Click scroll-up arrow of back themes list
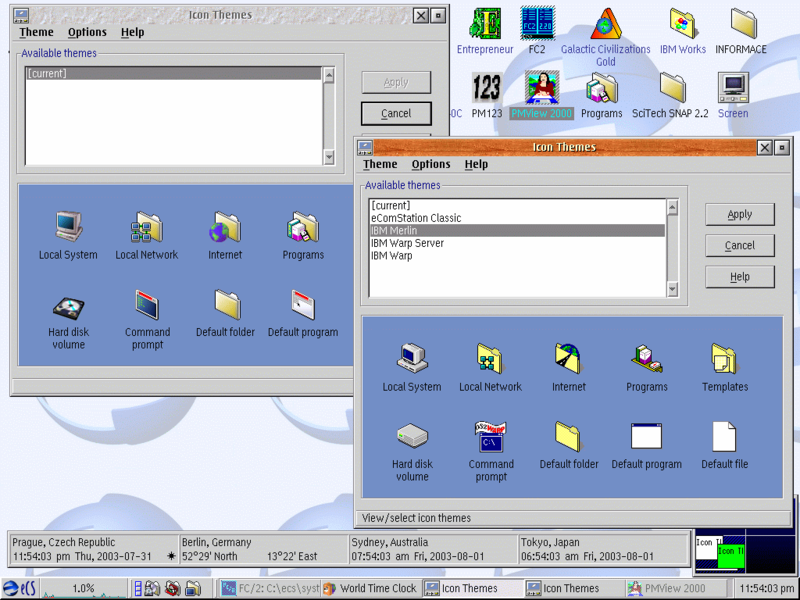This screenshot has width=800, height=600. [329, 76]
